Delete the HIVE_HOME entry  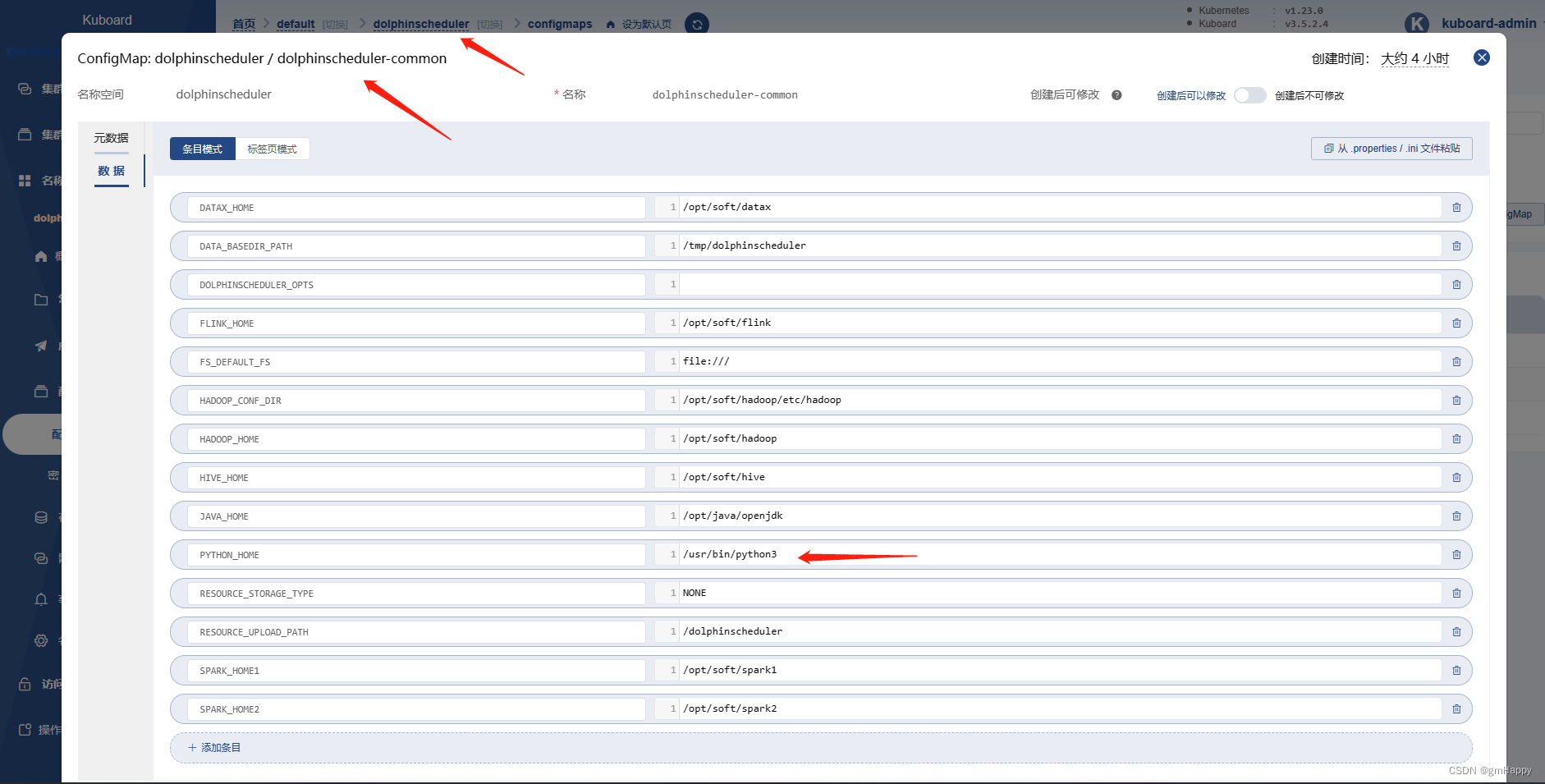pyautogui.click(x=1456, y=478)
